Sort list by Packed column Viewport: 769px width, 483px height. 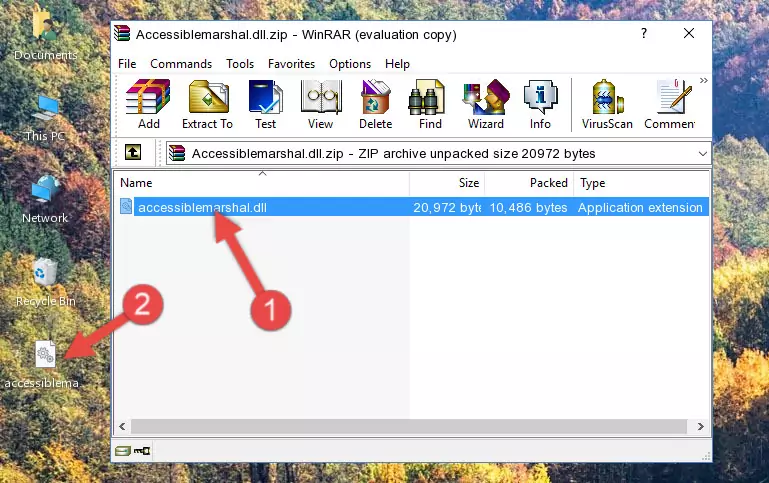pyautogui.click(x=529, y=182)
